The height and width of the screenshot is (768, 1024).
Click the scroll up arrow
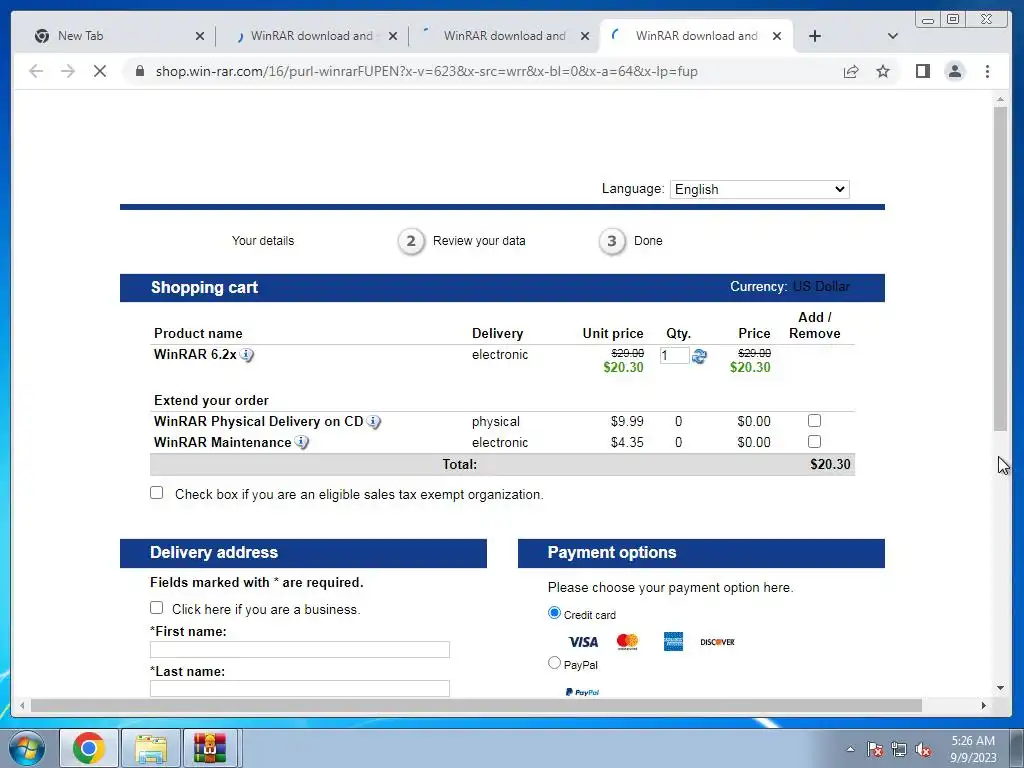[x=1000, y=100]
